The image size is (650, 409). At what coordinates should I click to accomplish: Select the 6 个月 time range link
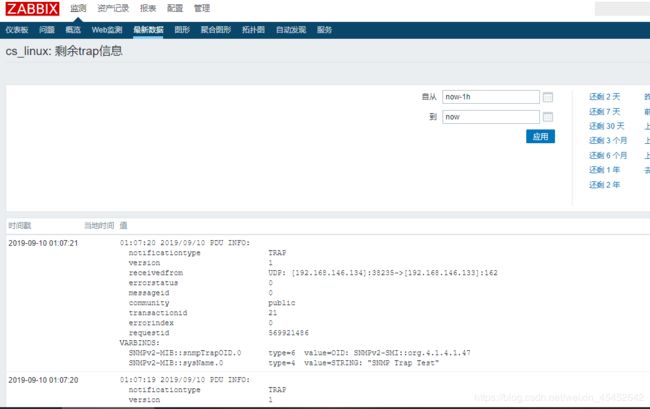(x=608, y=155)
